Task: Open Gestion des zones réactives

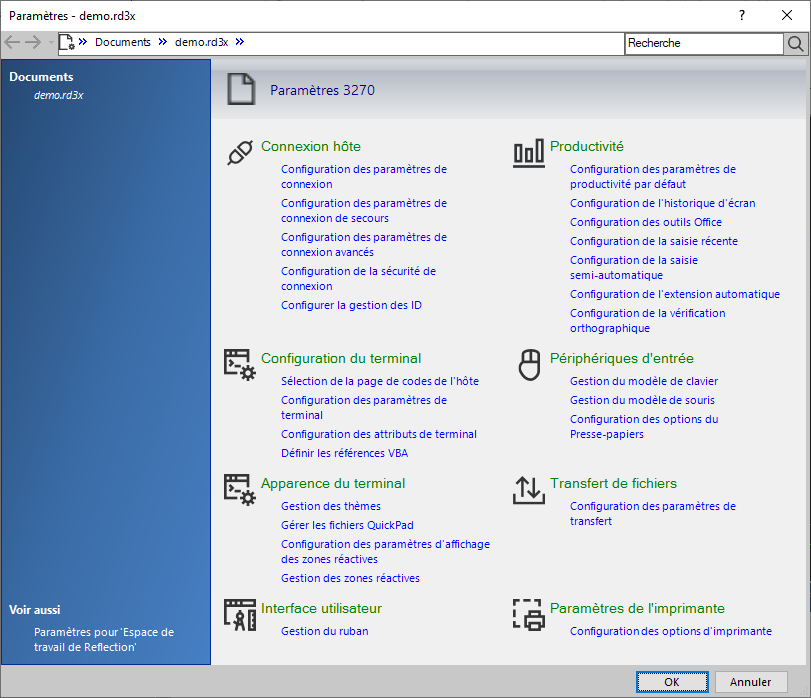Action: (x=350, y=578)
